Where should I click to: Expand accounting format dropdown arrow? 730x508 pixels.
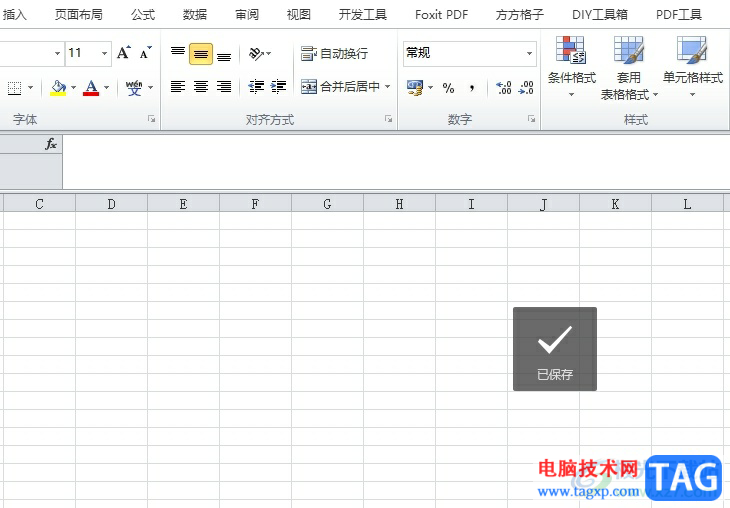430,87
